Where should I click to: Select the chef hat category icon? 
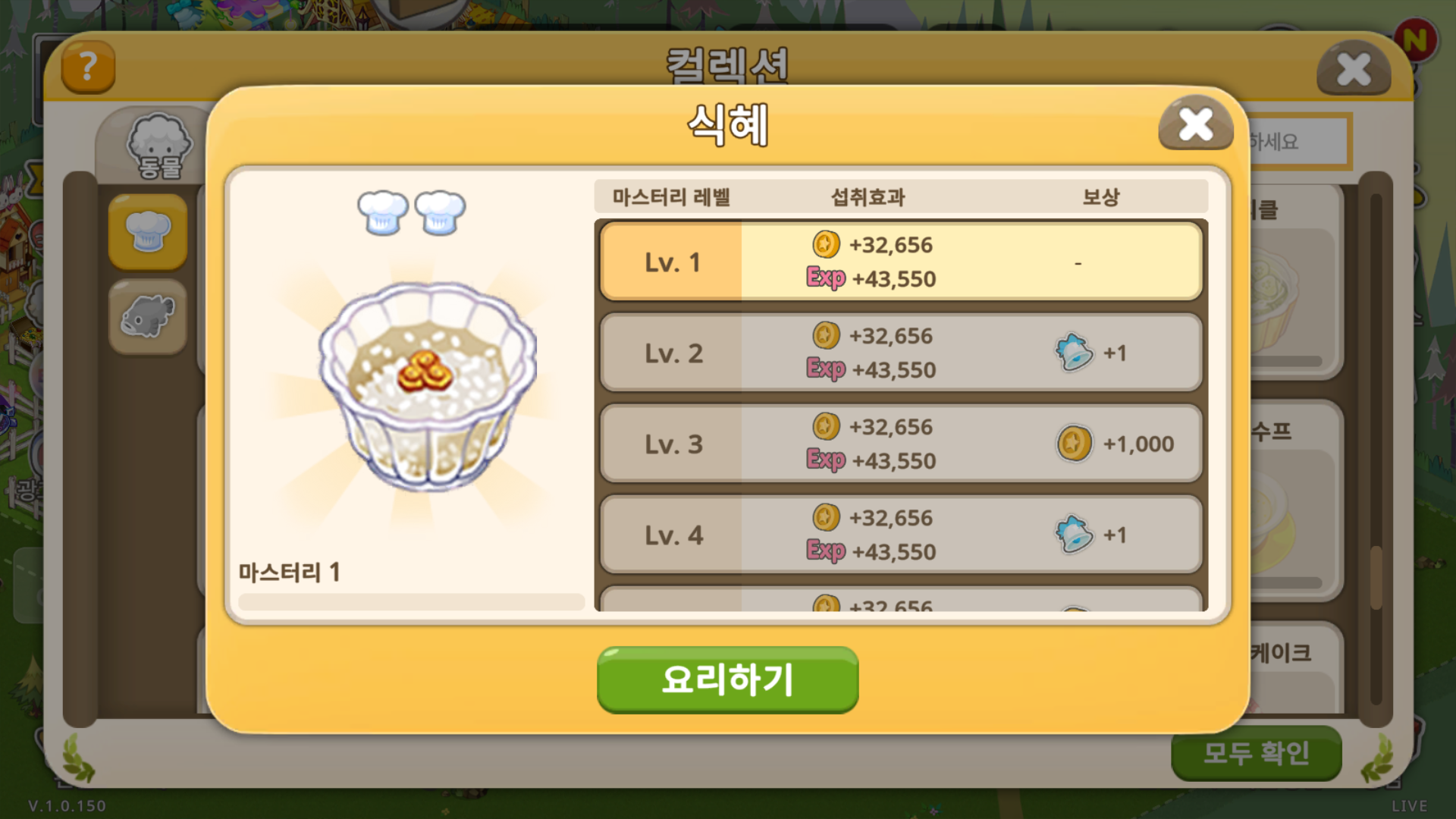point(148,231)
